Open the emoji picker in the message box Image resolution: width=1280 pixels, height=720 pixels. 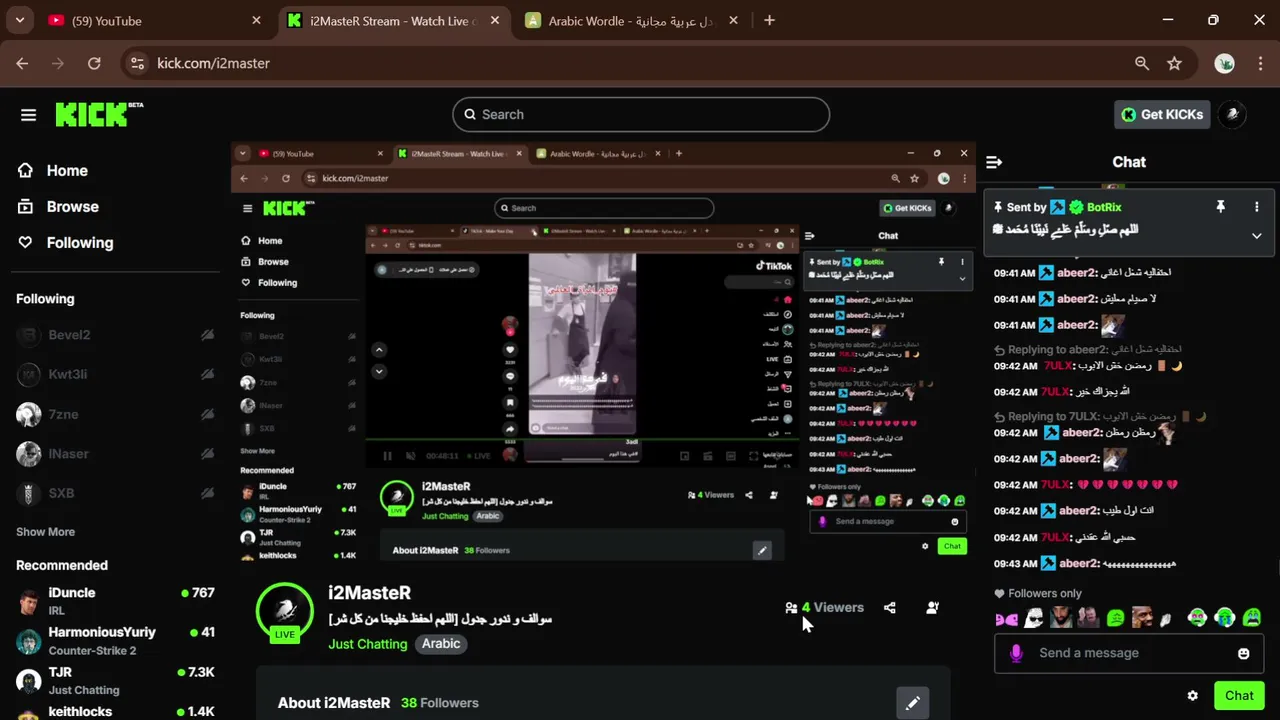1244,653
